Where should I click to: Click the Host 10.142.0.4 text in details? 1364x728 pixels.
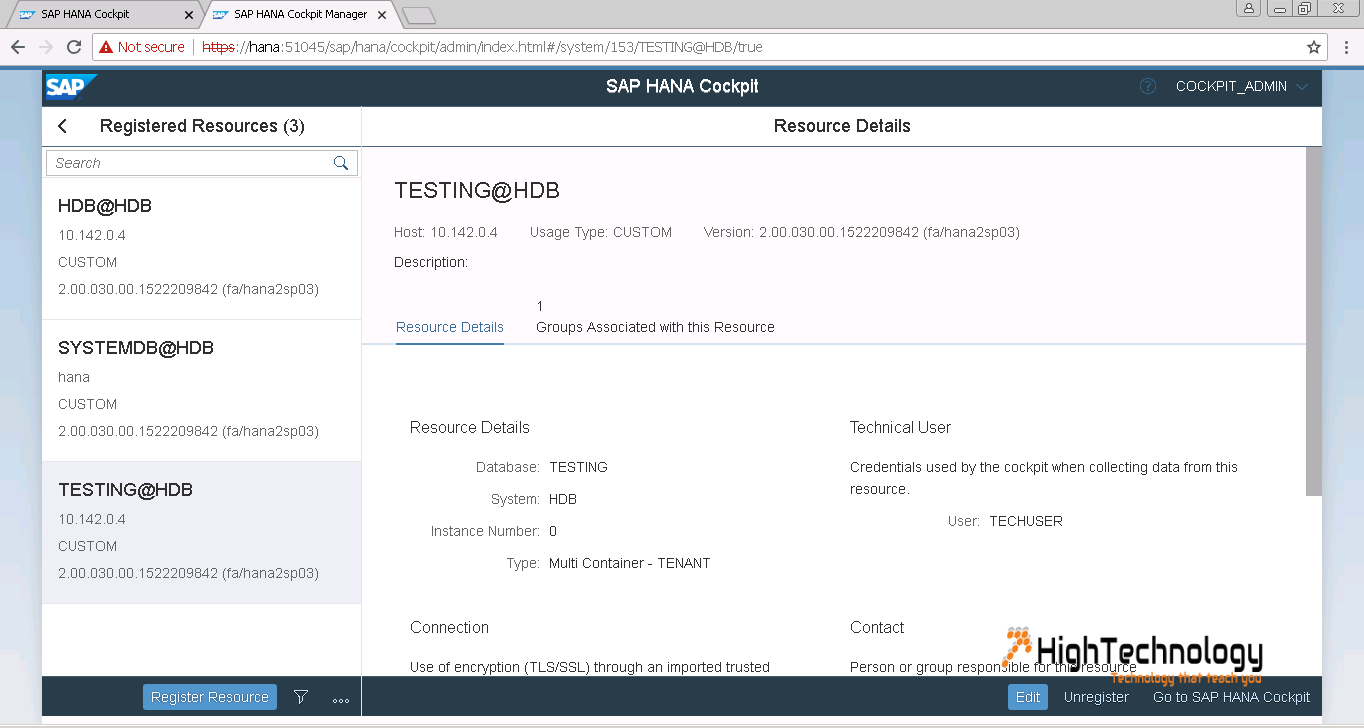[446, 232]
